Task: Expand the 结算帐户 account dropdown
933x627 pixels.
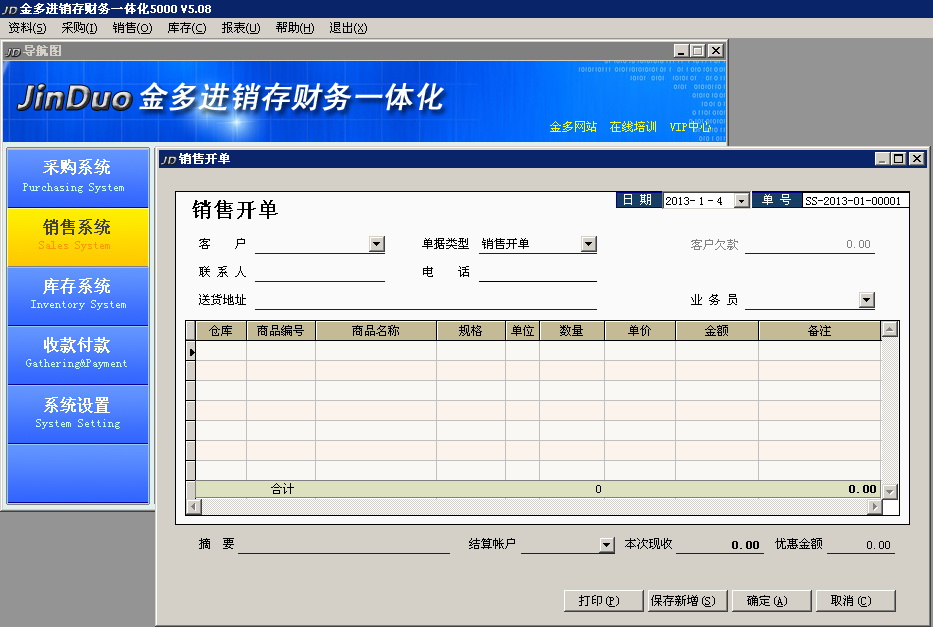Action: (x=606, y=545)
